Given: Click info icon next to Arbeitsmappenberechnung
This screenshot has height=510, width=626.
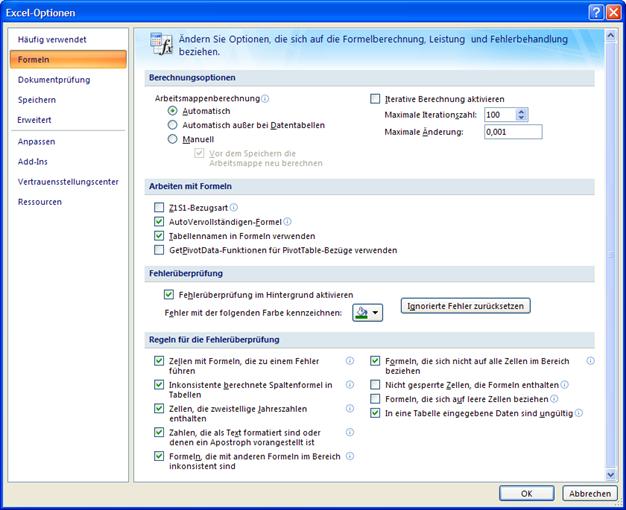Looking at the screenshot, I should pos(266,99).
